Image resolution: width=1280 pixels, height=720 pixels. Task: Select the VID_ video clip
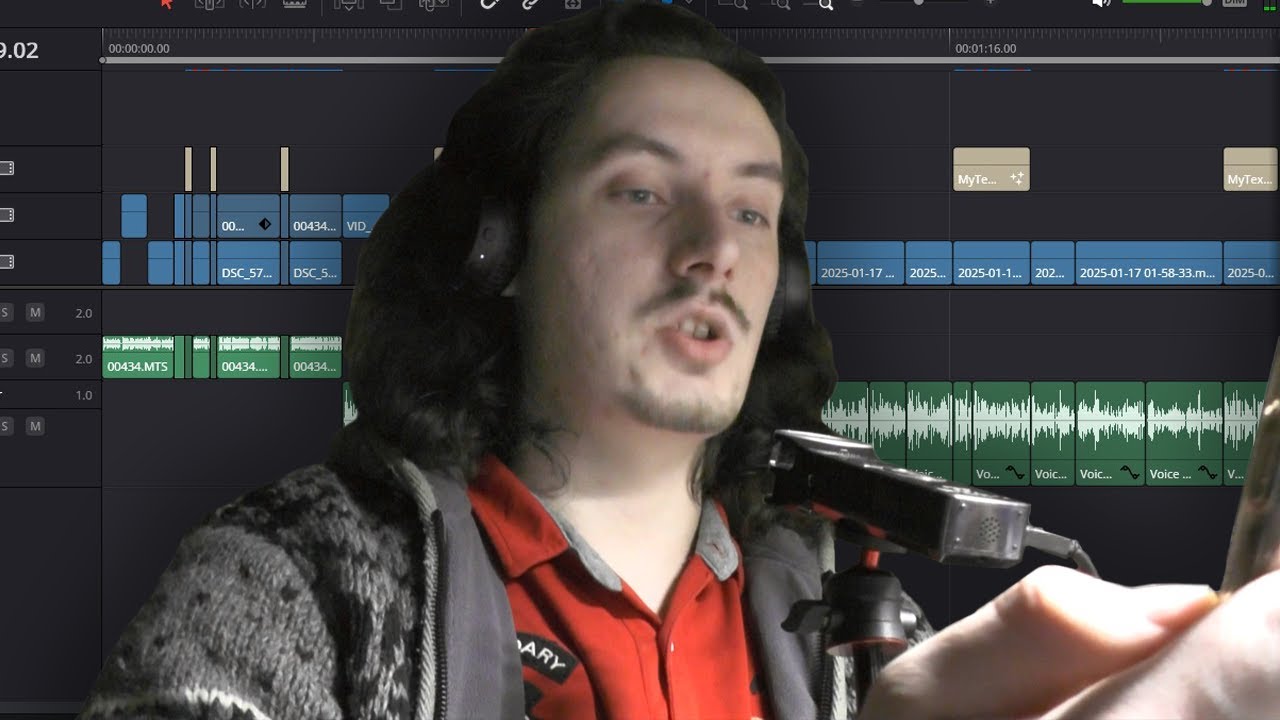[x=365, y=216]
